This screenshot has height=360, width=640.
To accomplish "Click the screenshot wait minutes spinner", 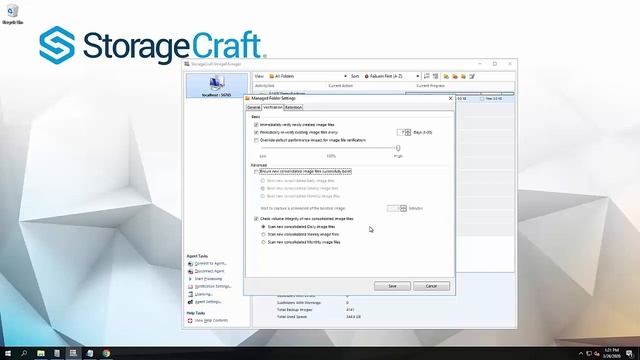I will 403,208.
